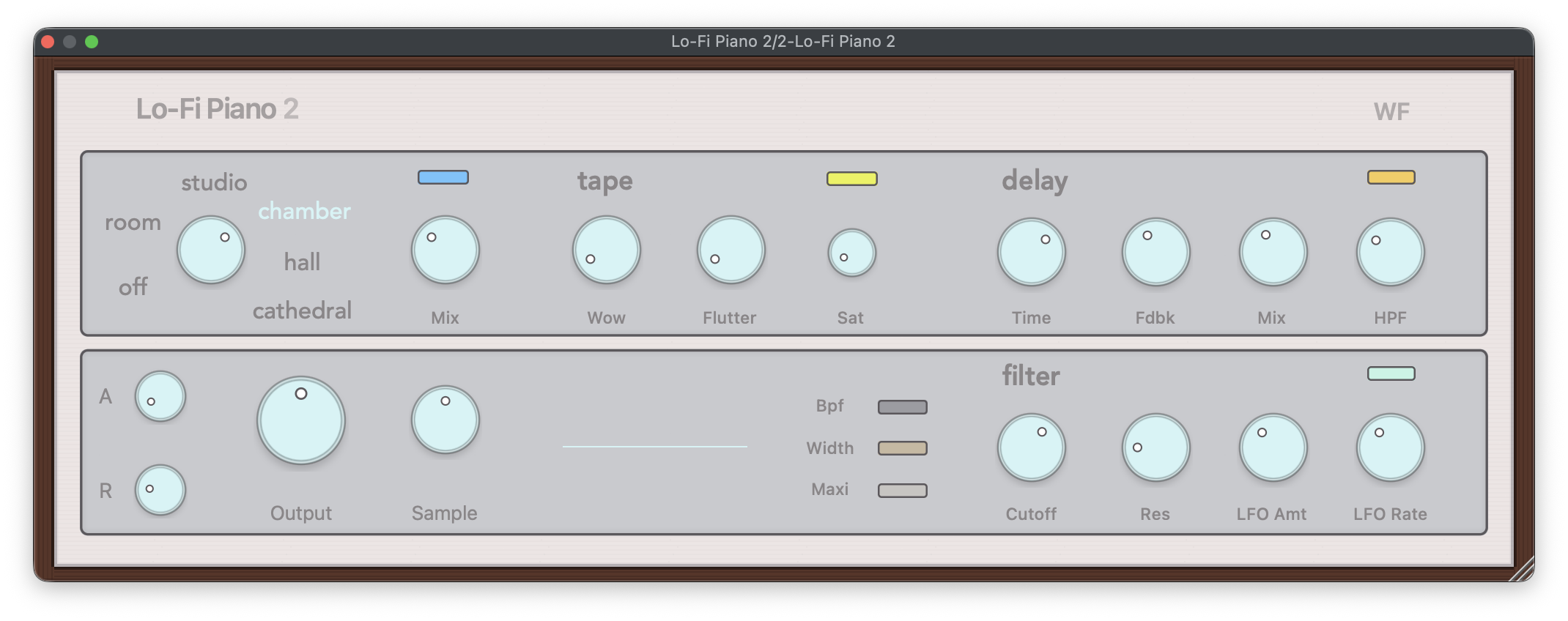Click the delay Mix knob
This screenshot has height=621, width=1568.
click(x=1273, y=252)
